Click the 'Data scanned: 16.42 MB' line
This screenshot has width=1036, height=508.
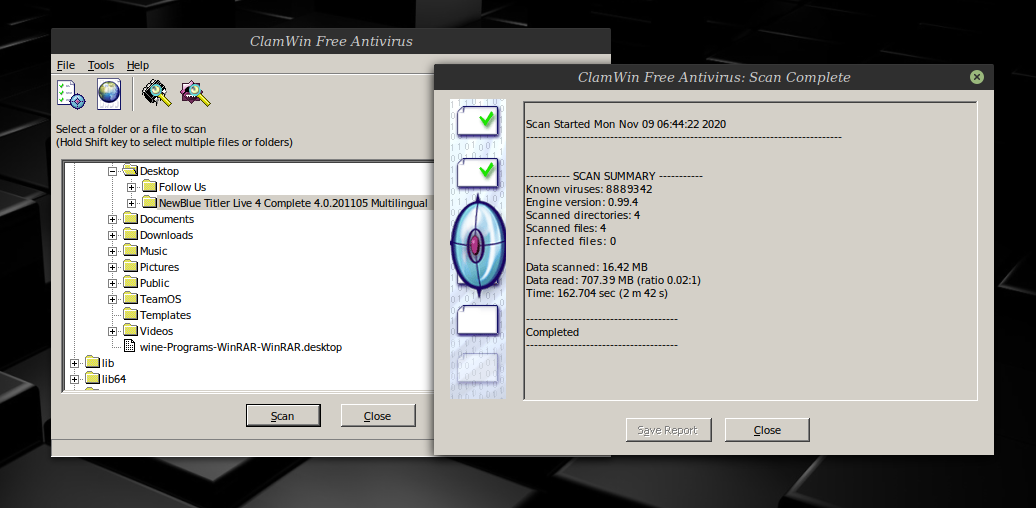point(586,268)
